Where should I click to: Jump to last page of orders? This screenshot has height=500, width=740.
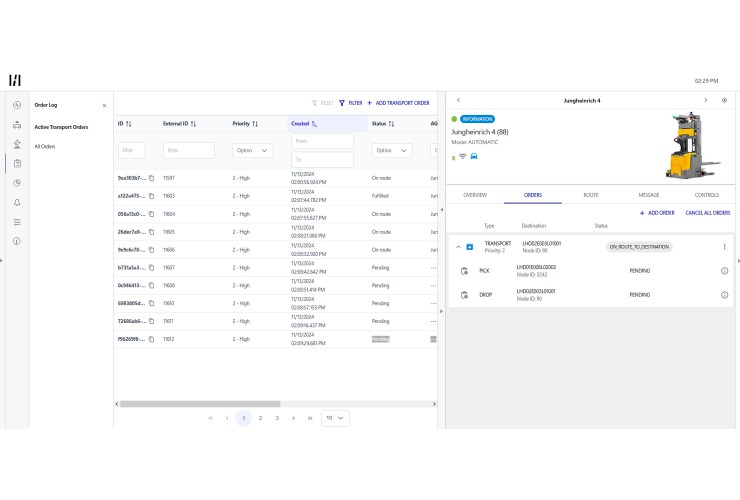tap(310, 418)
